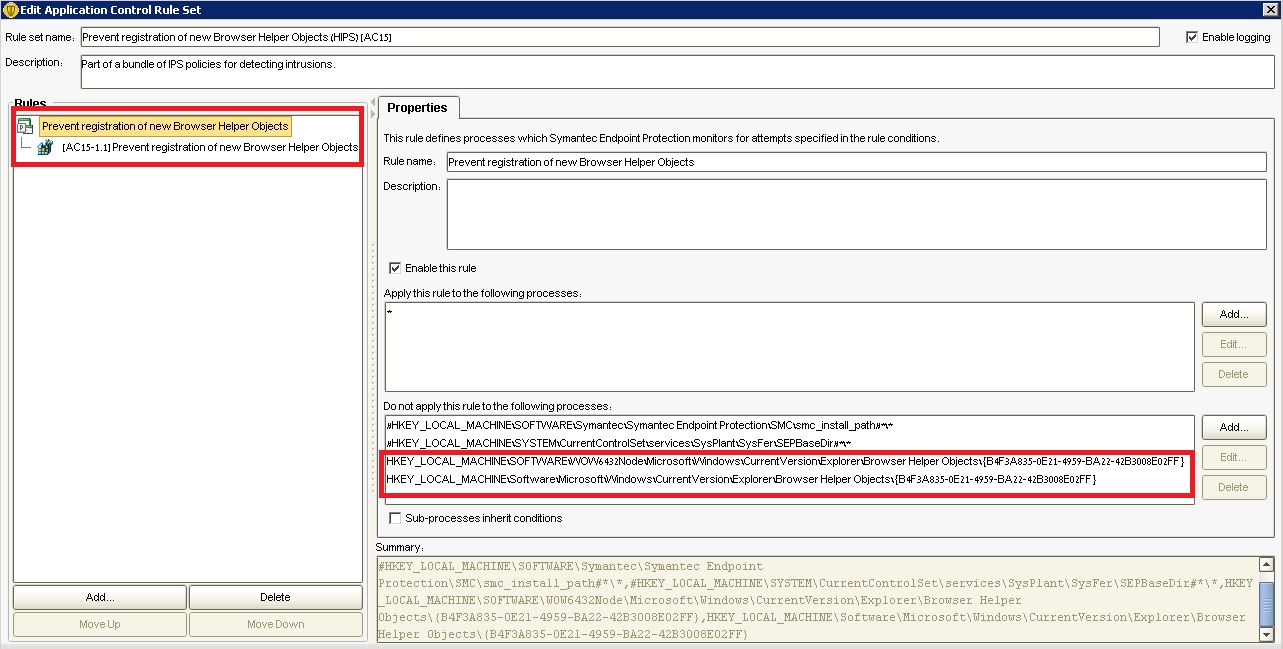This screenshot has height=649, width=1283.
Task: Click the rule set icon in Rules tree
Action: click(x=25, y=126)
